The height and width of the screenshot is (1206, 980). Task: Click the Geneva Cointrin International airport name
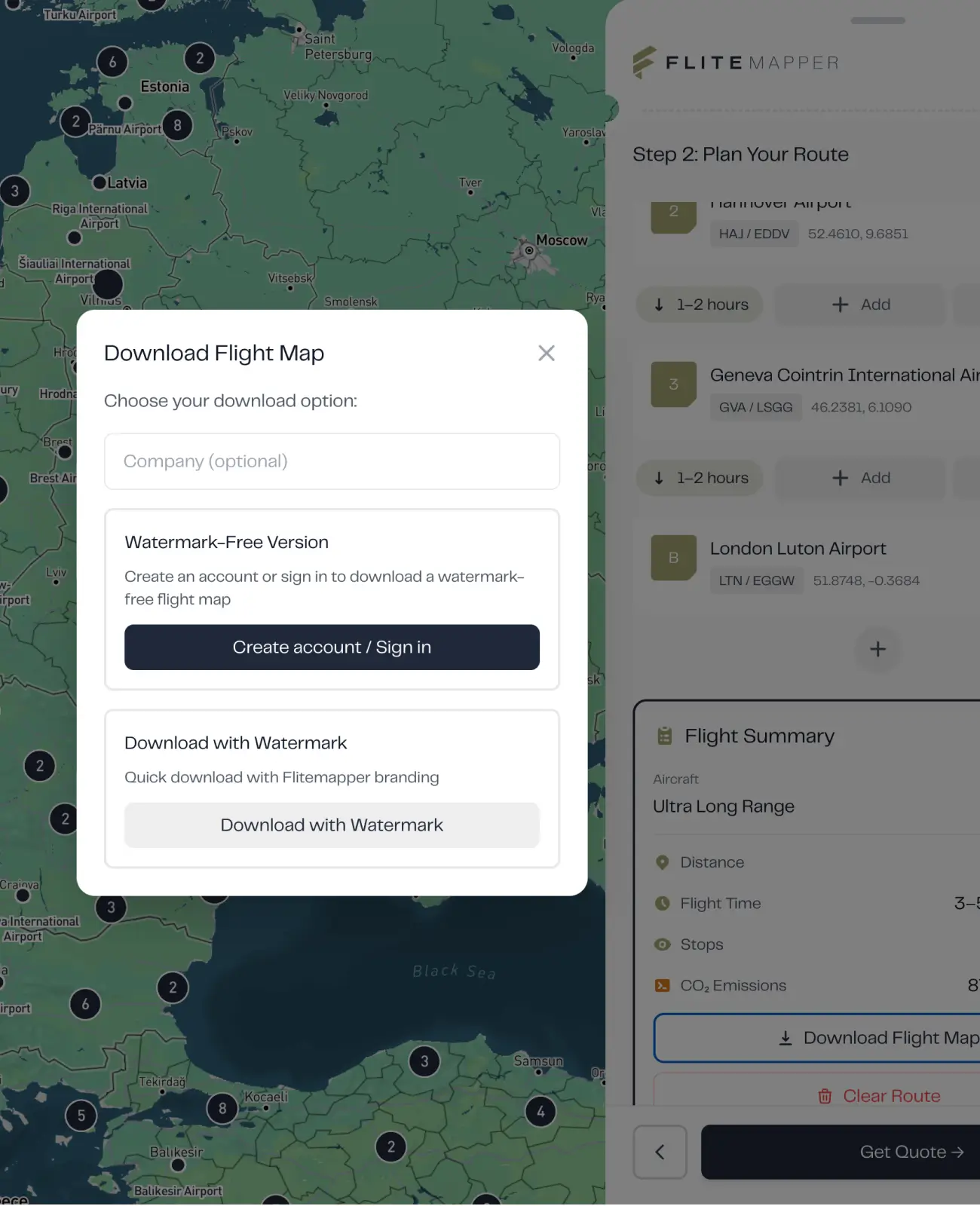pyautogui.click(x=844, y=375)
